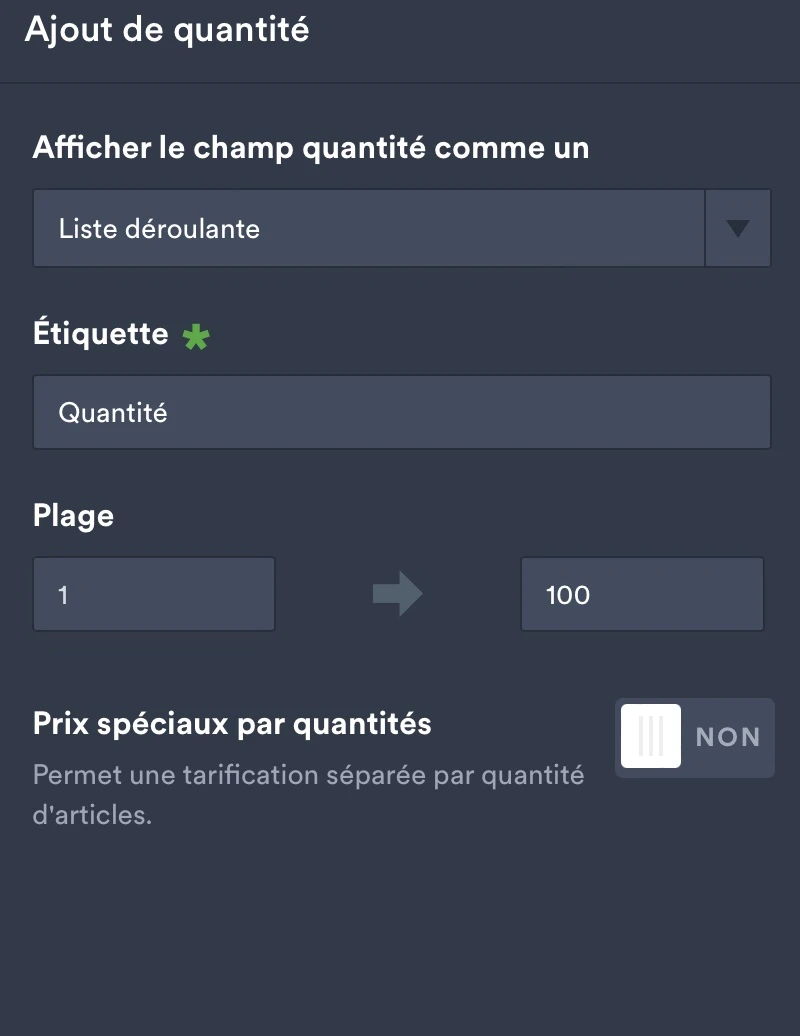
Task: Click the dropdown arrow icon
Action: 738,228
